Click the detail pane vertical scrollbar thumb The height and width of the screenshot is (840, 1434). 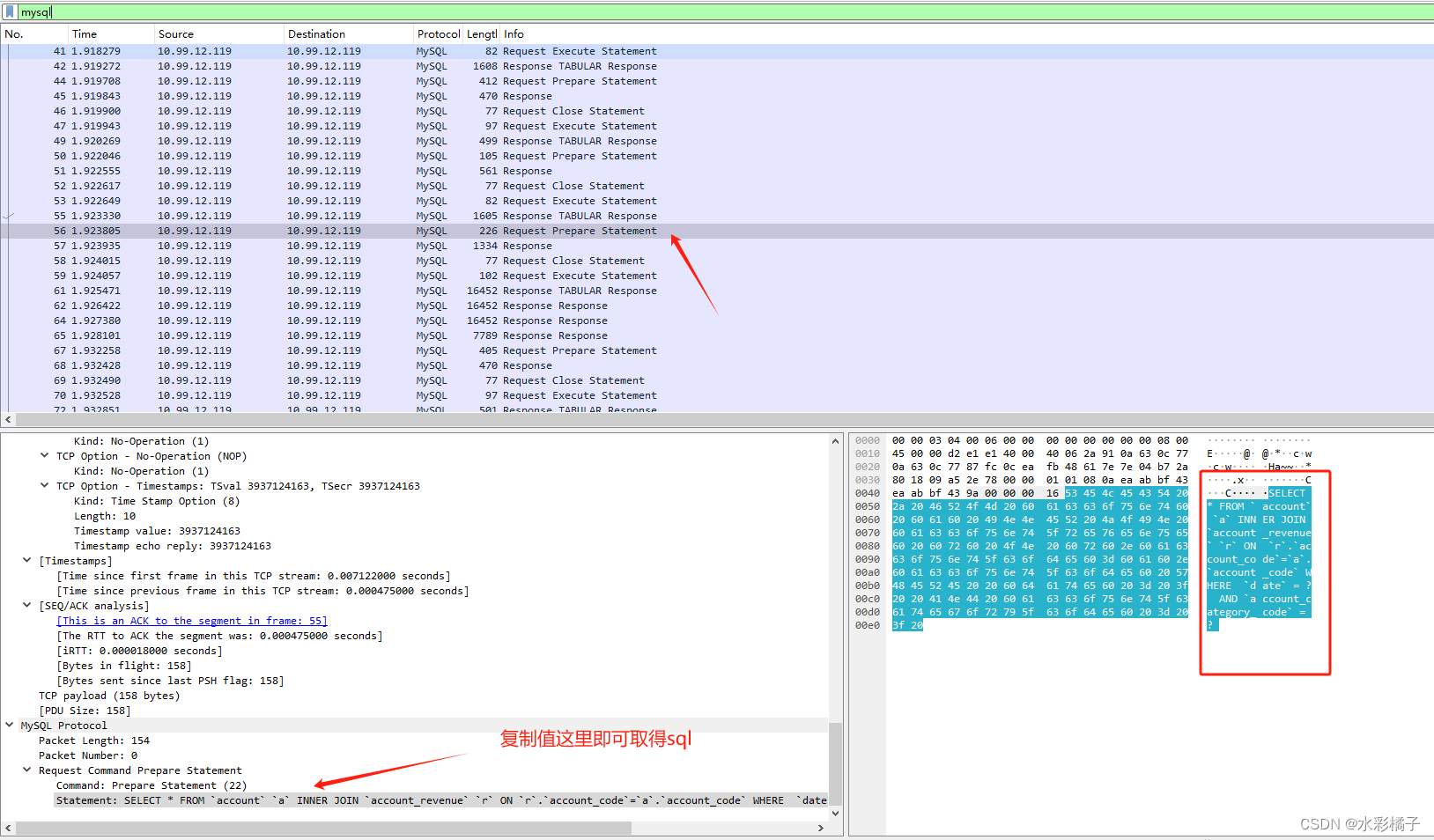(x=836, y=763)
